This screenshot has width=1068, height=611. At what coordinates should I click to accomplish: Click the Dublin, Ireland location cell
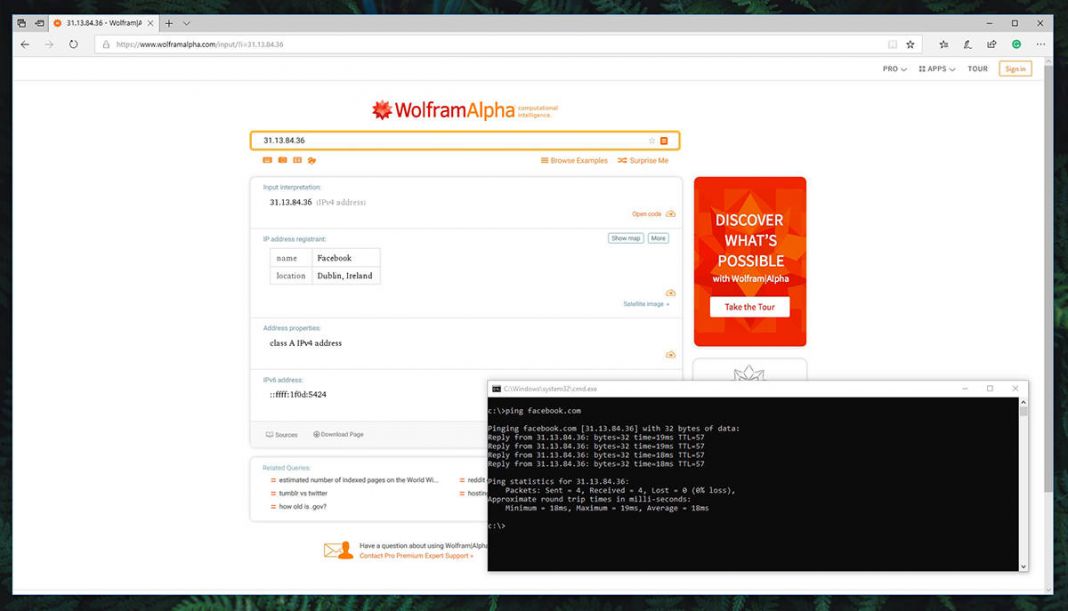click(346, 276)
